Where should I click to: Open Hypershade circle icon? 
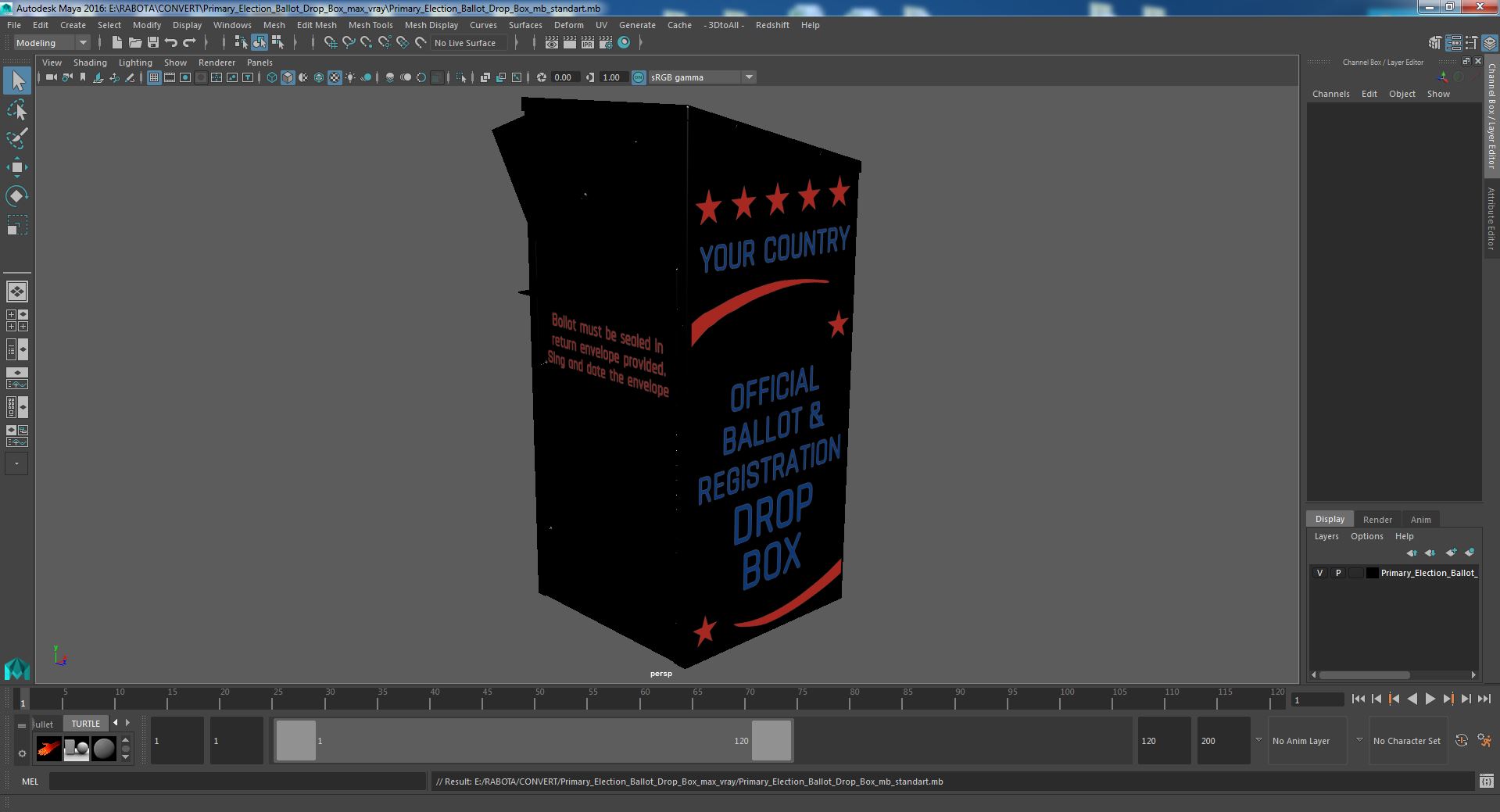click(x=624, y=43)
